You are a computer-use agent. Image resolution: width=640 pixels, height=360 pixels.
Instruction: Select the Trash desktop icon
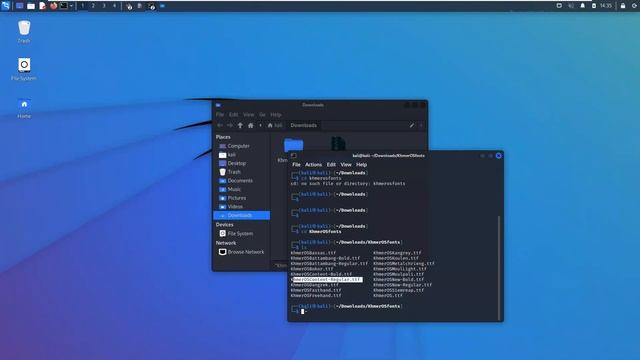point(24,32)
